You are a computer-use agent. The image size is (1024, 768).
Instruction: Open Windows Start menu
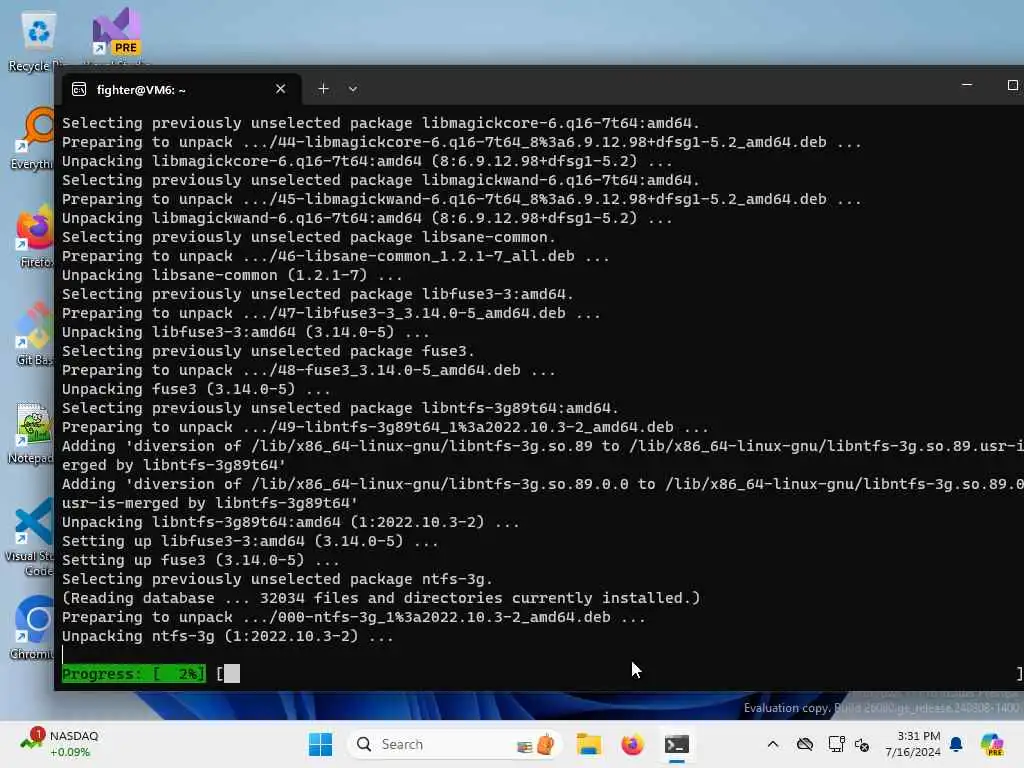(320, 744)
